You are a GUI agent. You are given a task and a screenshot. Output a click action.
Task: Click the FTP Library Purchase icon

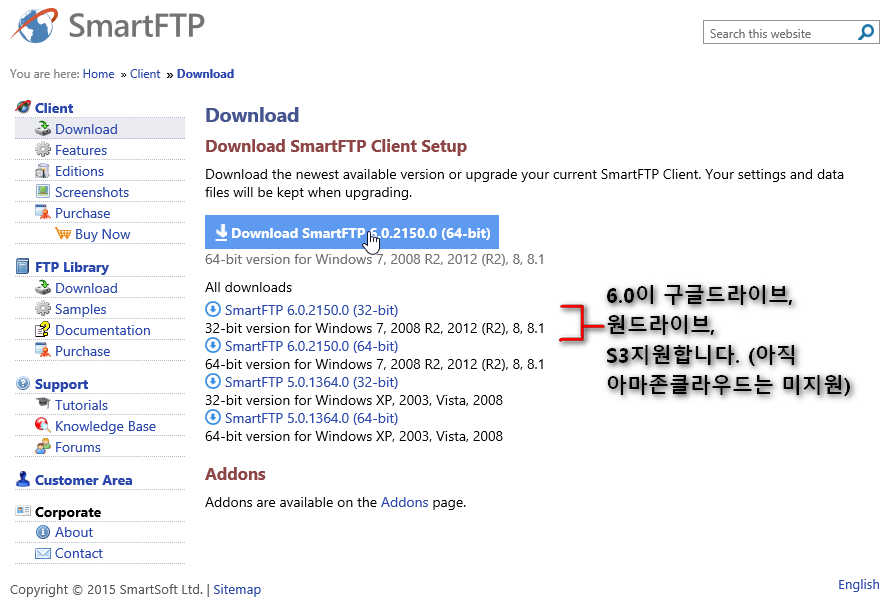[x=43, y=350]
